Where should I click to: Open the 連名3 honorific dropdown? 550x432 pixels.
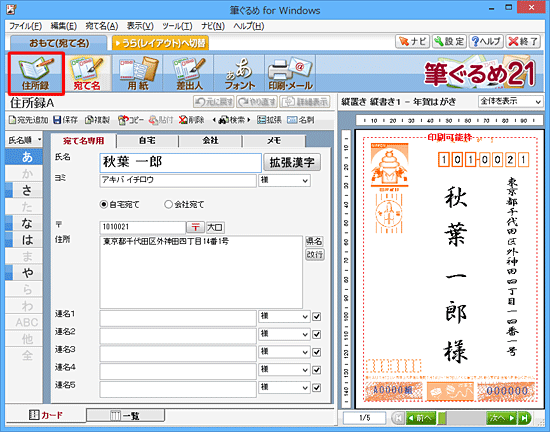tap(284, 352)
